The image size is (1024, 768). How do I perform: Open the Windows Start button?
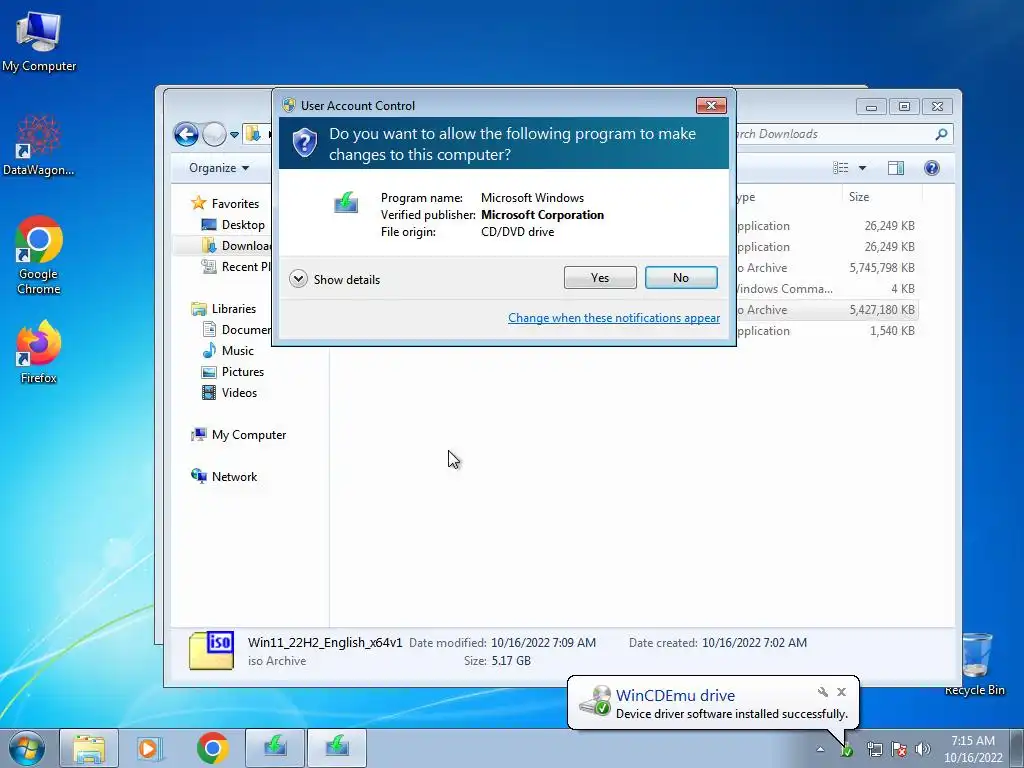tap(27, 748)
